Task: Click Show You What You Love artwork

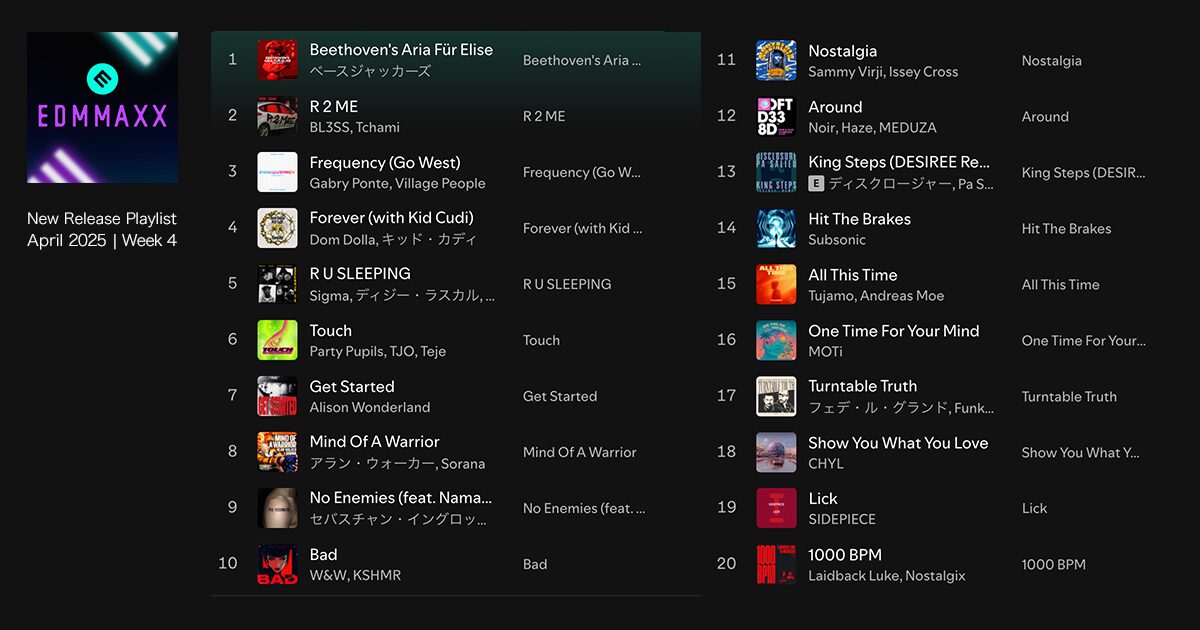Action: (x=776, y=452)
